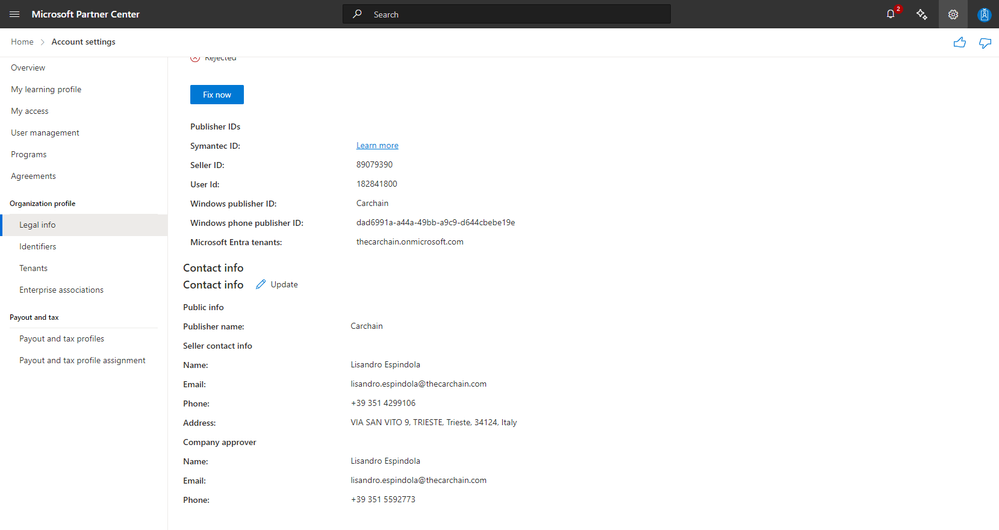Screen dimensions: 999x530
Task: Select Legal info in sidebar
Action: 84,225
